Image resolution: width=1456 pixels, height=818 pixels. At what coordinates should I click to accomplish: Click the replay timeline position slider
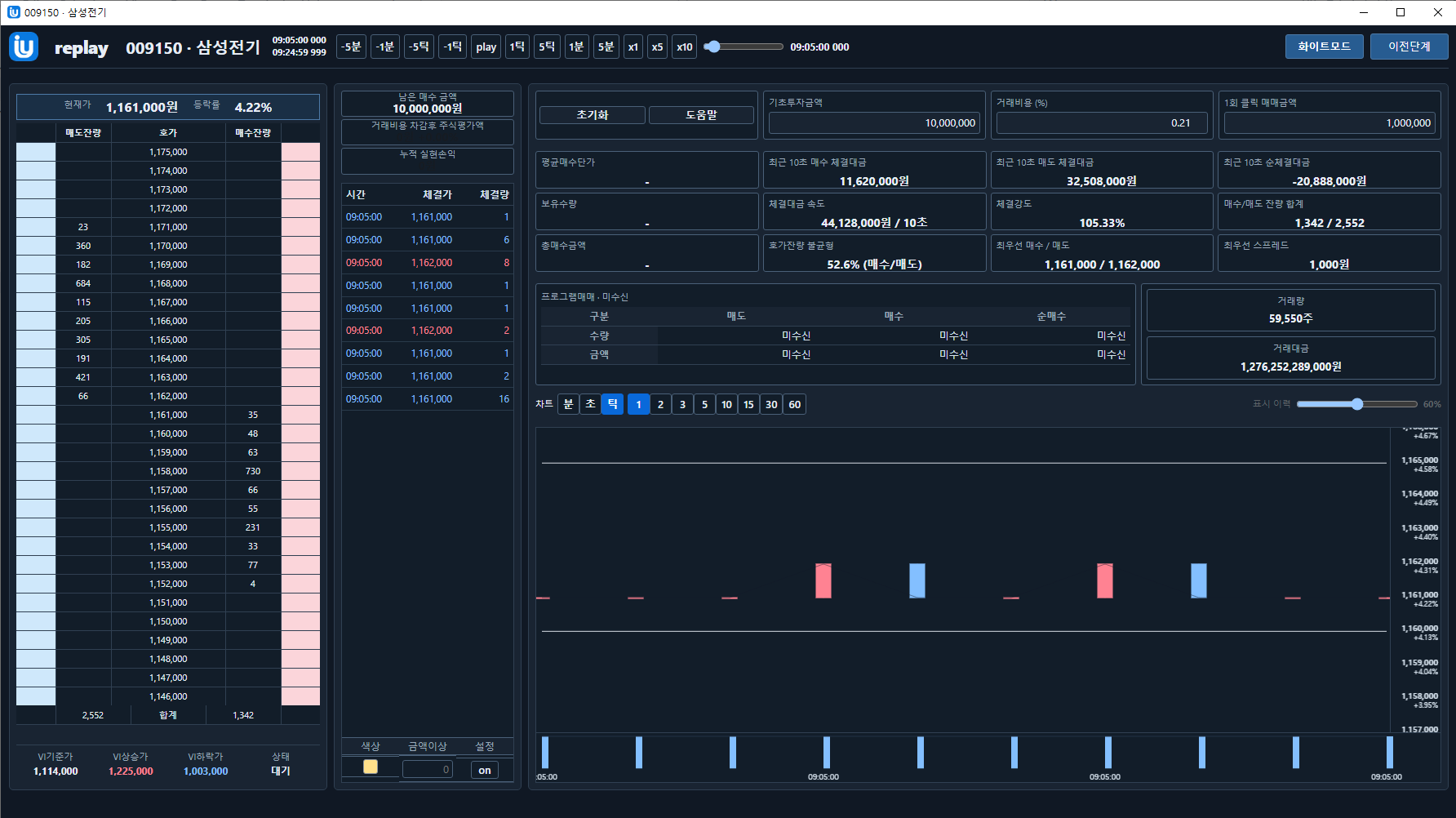pos(743,47)
